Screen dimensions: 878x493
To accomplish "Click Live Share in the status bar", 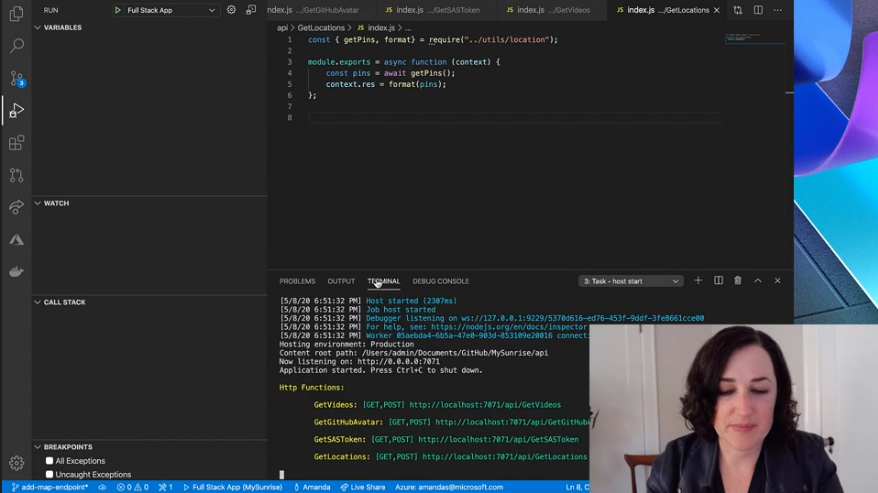I will point(362,487).
